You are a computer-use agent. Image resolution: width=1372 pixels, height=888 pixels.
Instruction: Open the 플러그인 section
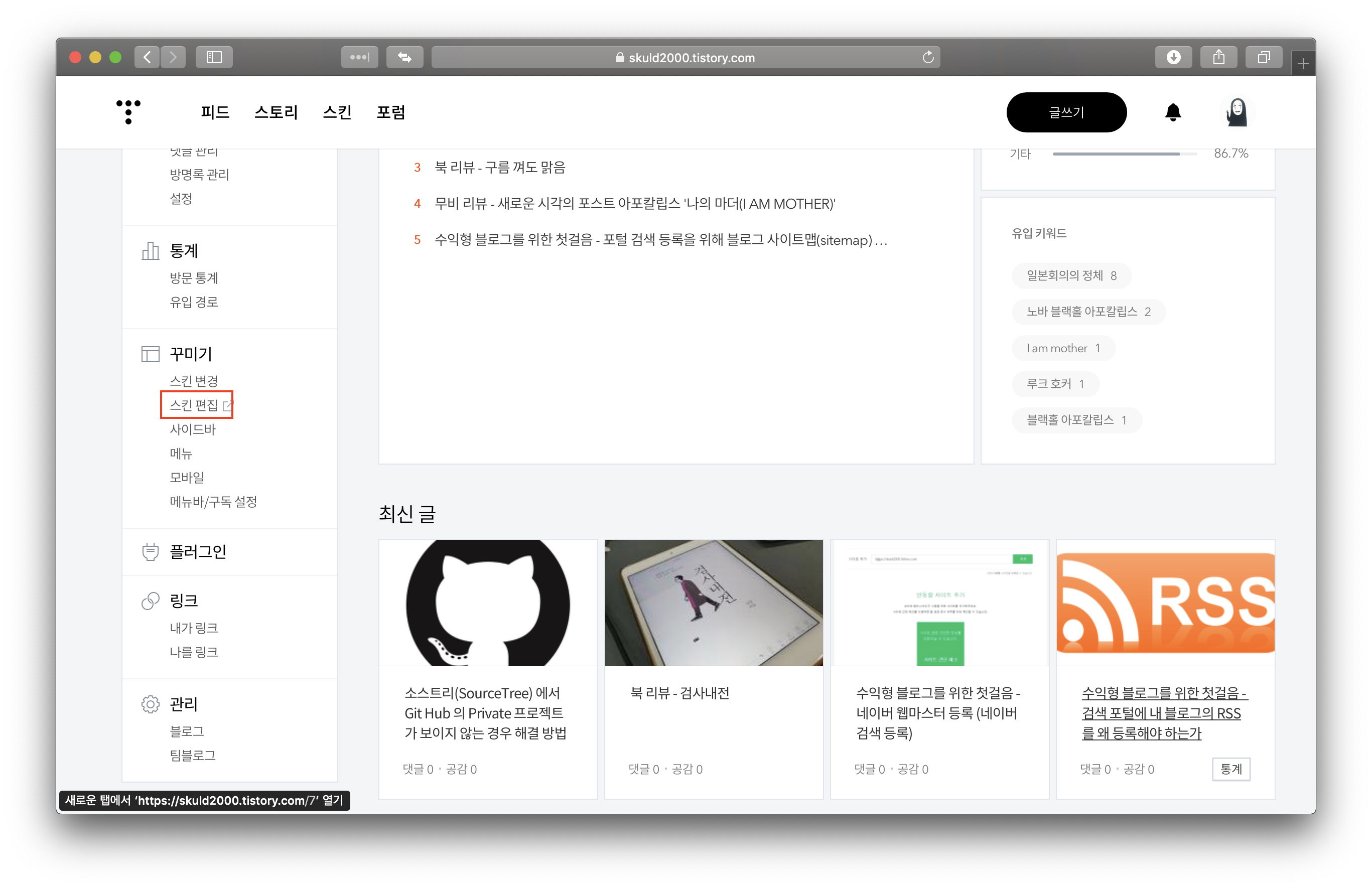198,551
